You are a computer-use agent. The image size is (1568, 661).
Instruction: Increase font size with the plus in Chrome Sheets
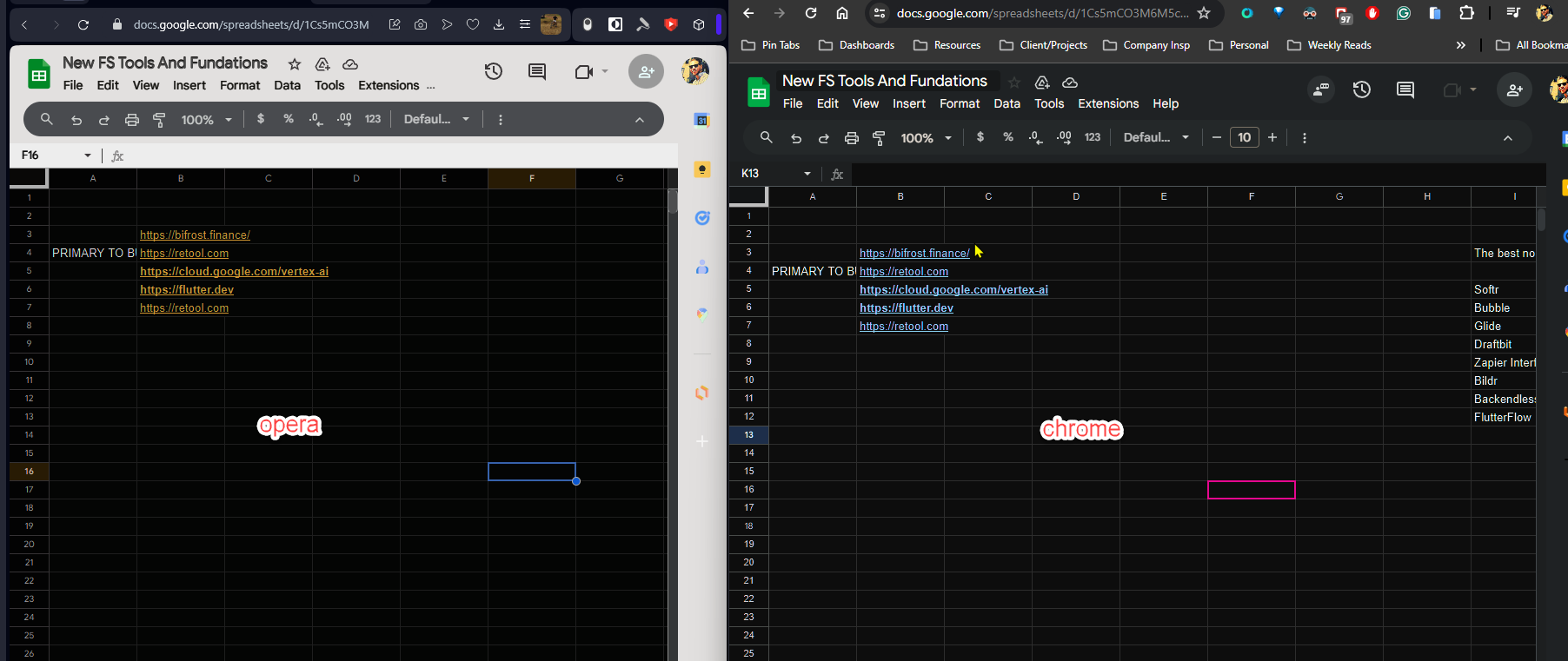(1272, 137)
